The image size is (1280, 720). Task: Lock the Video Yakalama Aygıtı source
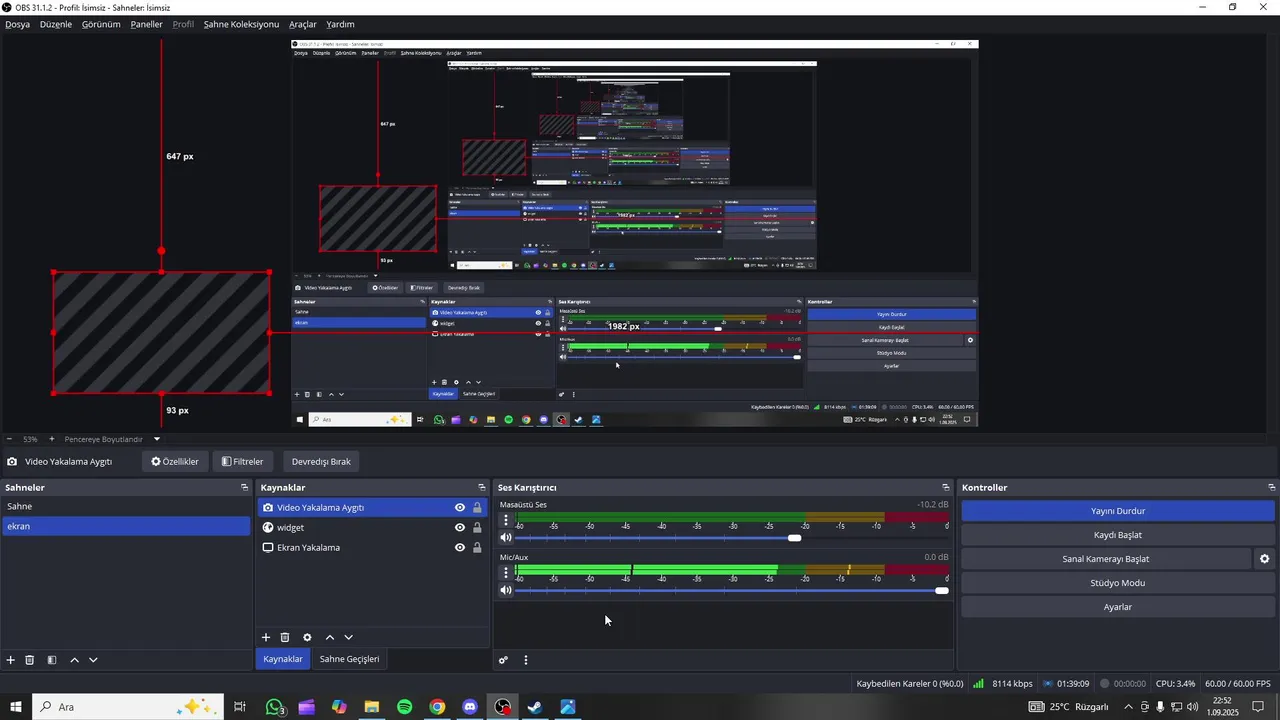coord(477,508)
